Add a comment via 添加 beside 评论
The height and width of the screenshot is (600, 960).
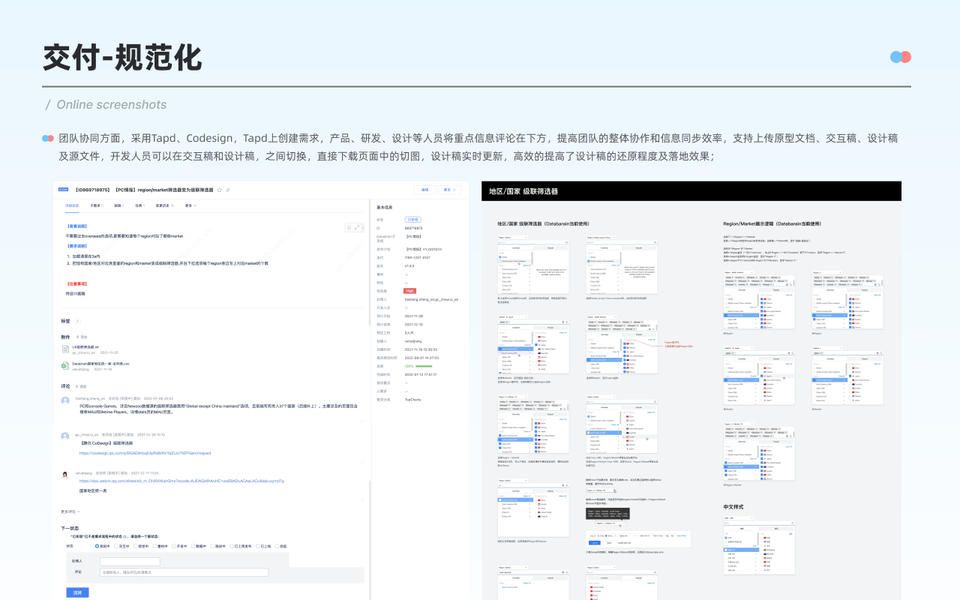tap(81, 386)
